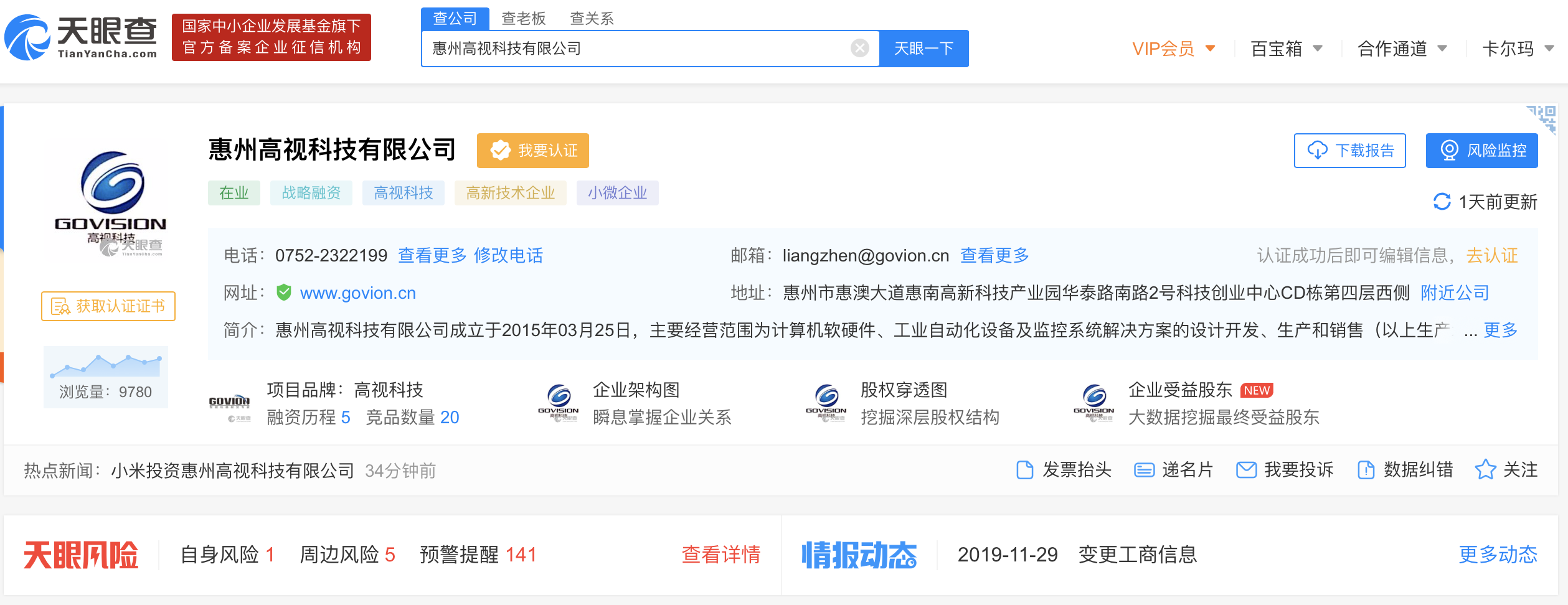Click the 下载报告 button
This screenshot has height=605, width=1568.
click(1350, 151)
